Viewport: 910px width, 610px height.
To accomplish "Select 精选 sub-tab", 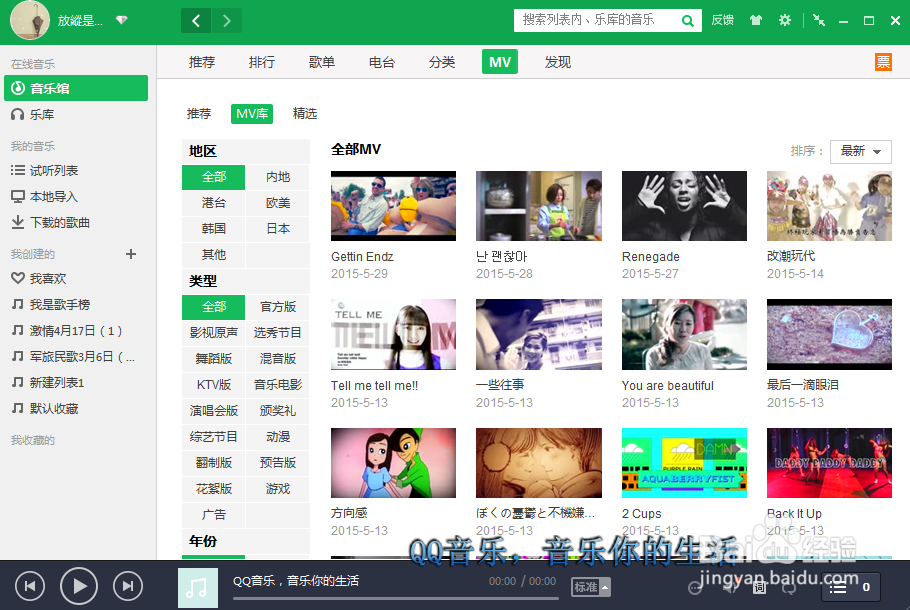I will pyautogui.click(x=305, y=114).
